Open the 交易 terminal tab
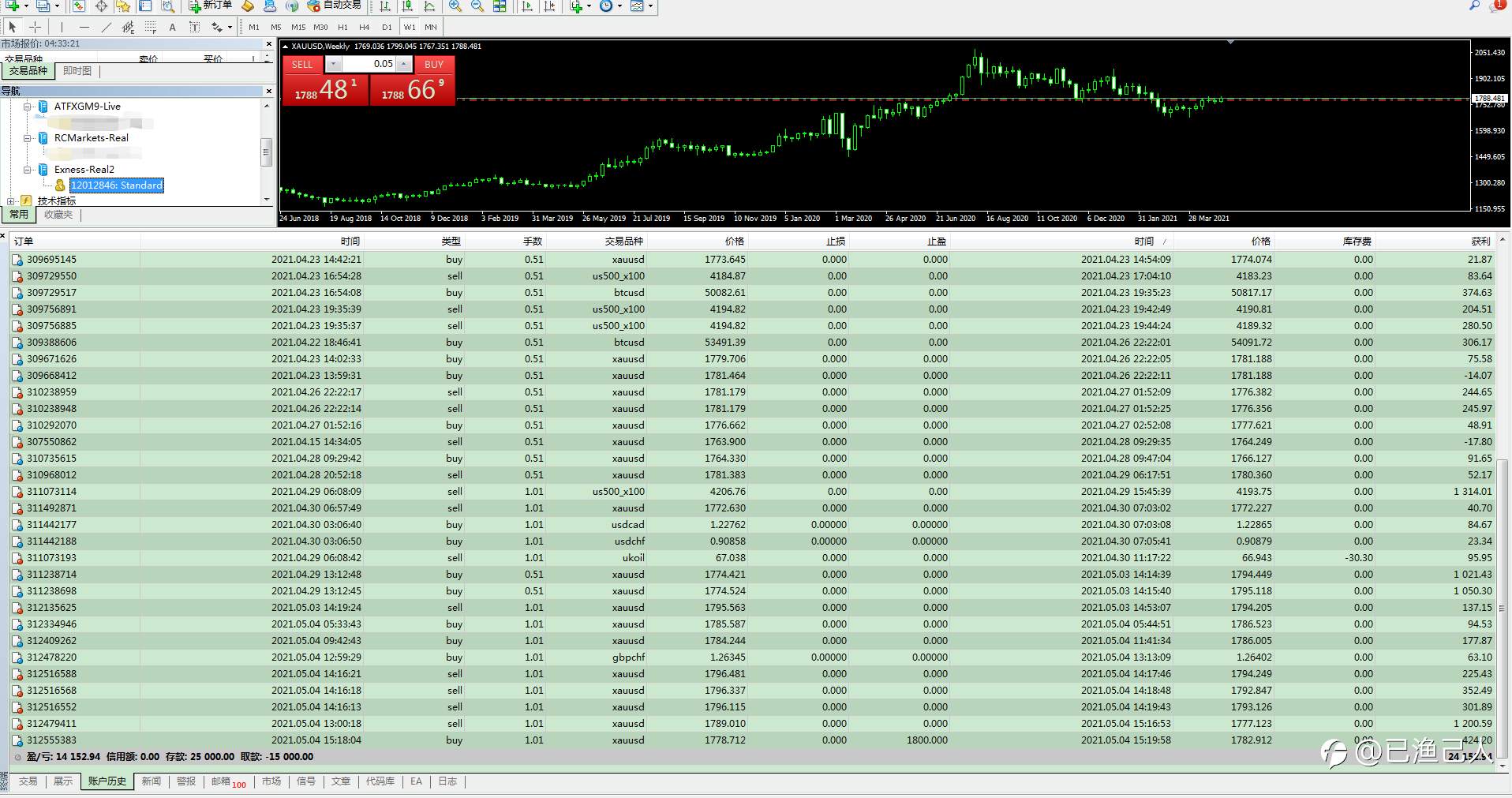 [28, 781]
